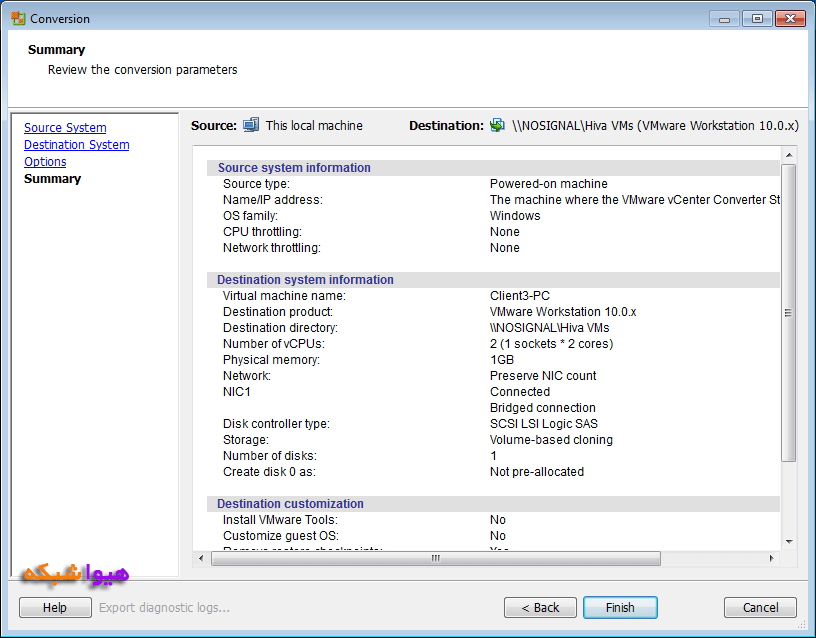Open the Source System step
Image resolution: width=816 pixels, height=638 pixels.
point(65,127)
